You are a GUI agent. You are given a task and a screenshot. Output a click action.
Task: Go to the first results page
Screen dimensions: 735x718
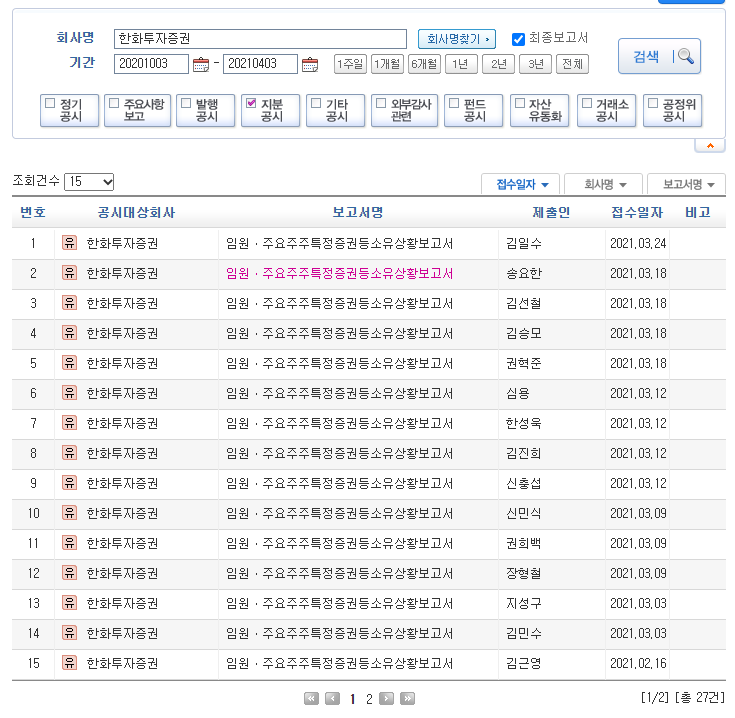[x=311, y=699]
